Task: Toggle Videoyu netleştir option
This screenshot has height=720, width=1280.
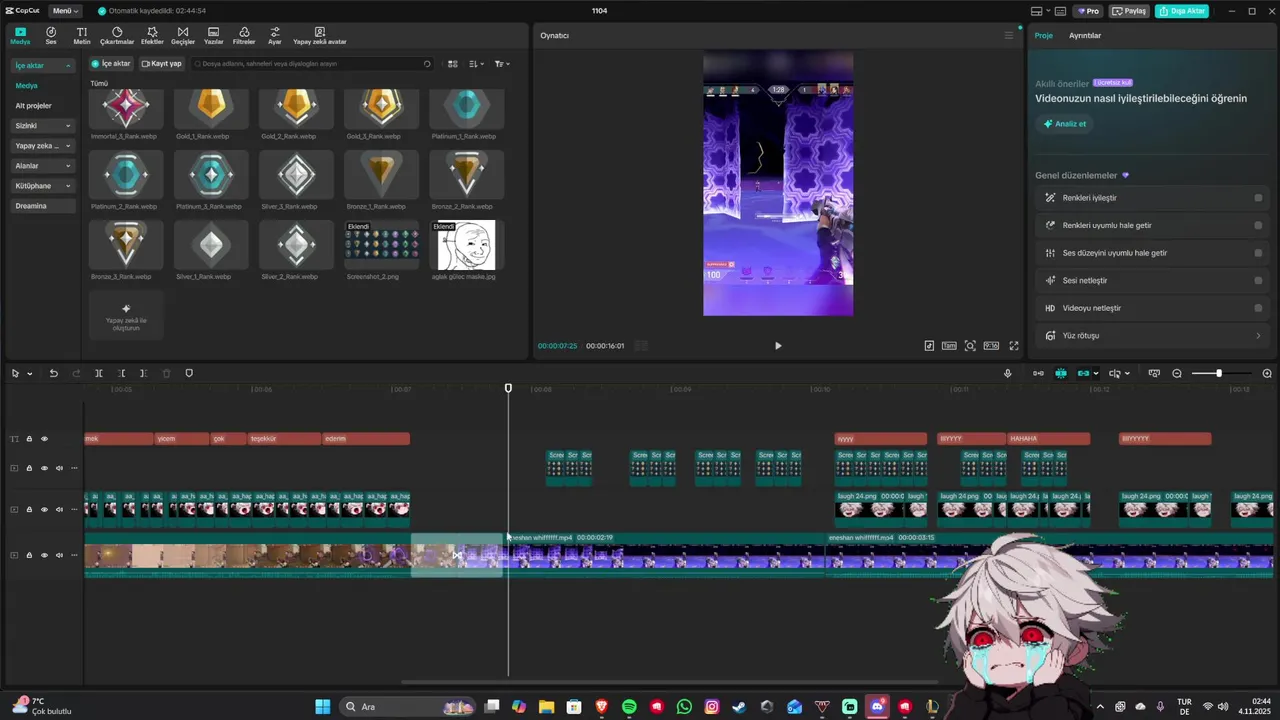Action: [x=1258, y=308]
